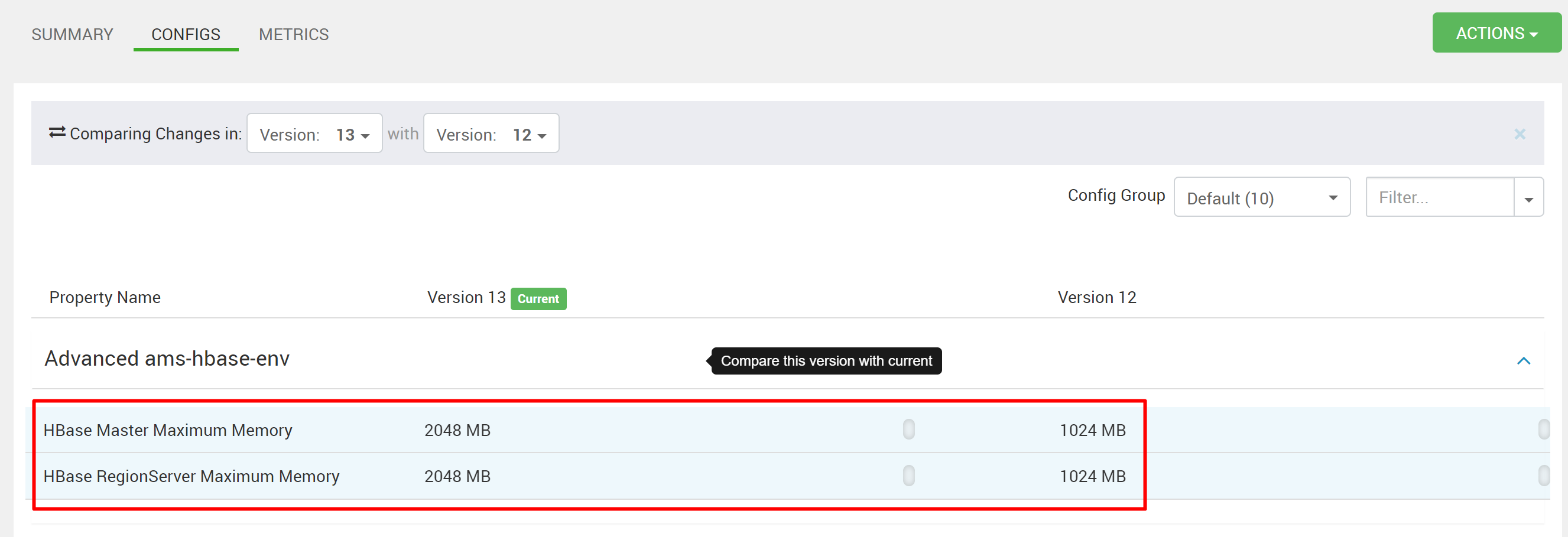Open the Version 12 dropdown
Screen dimensions: 1568x537
pos(491,134)
